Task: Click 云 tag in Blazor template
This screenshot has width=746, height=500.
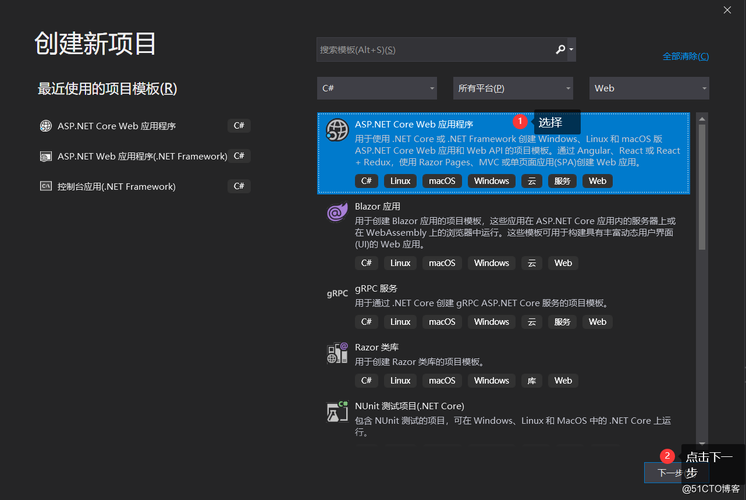Action: click(x=531, y=263)
